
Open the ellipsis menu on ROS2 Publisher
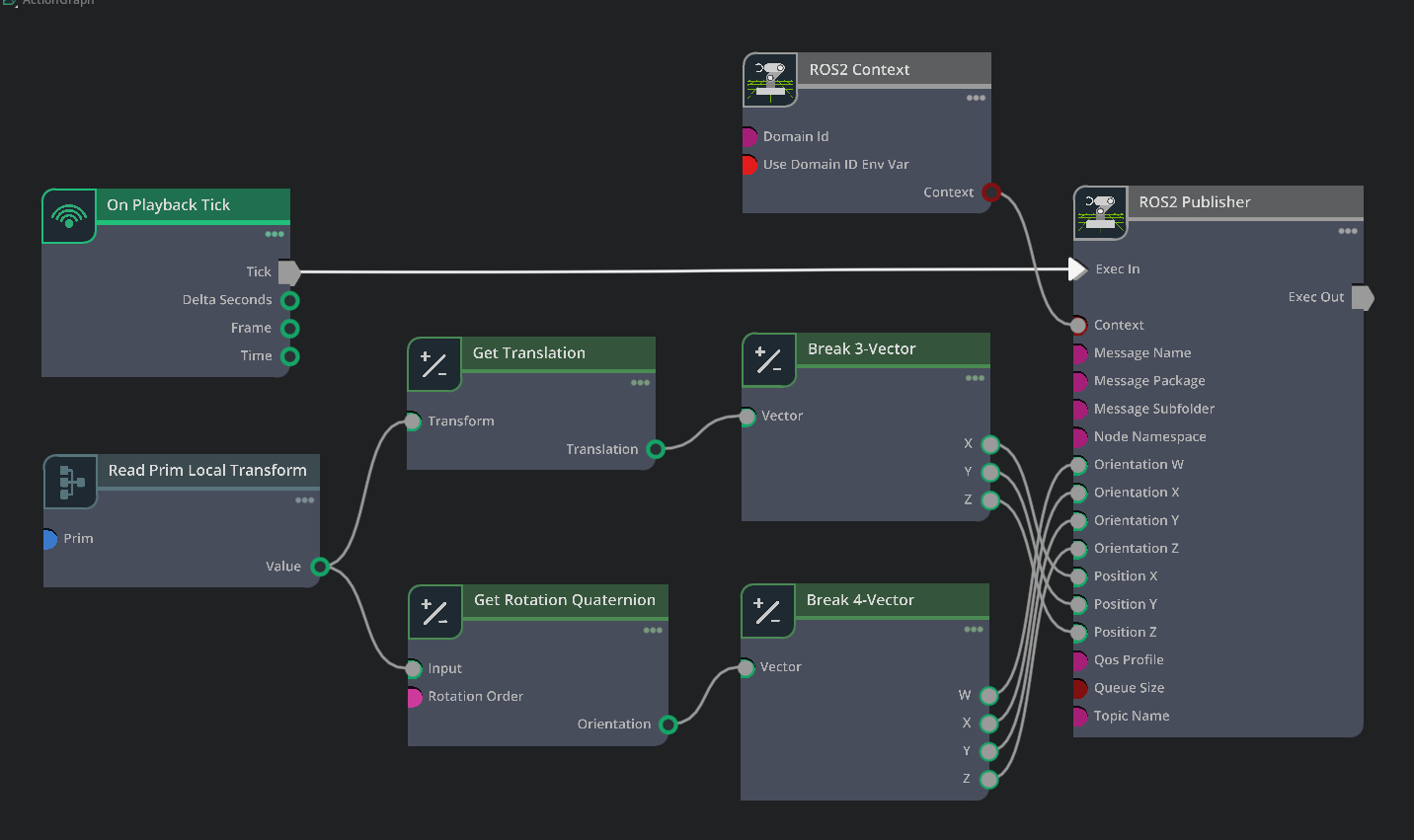[1347, 231]
